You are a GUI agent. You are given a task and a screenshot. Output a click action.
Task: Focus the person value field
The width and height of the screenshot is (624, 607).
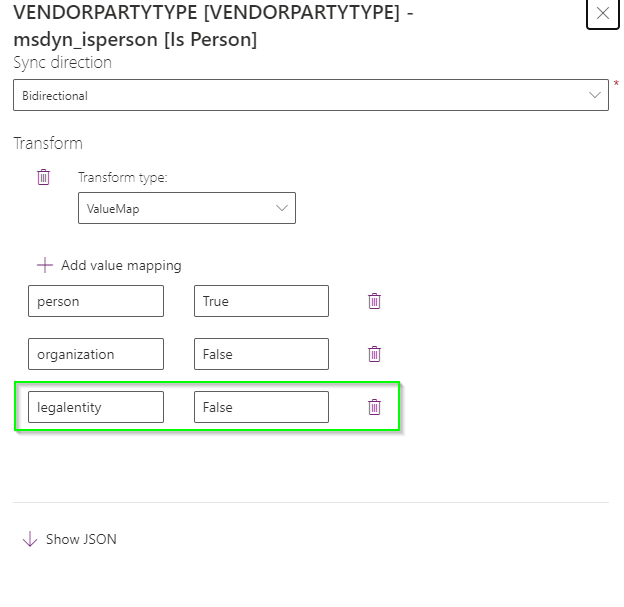coord(96,301)
